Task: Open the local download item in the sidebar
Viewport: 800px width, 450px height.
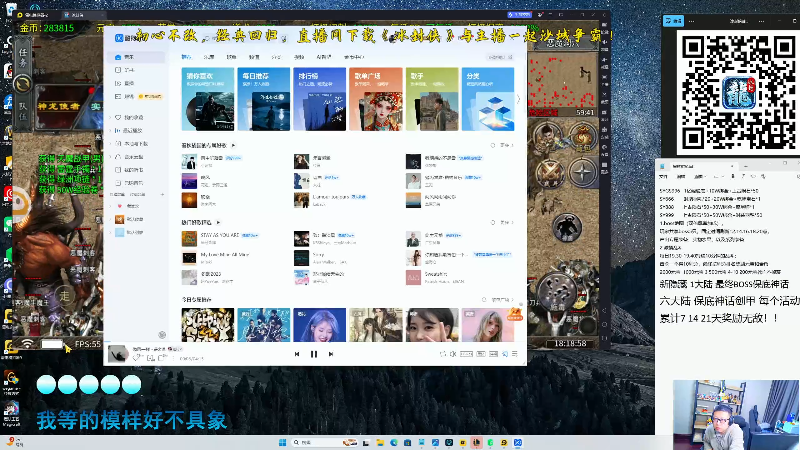Action: click(132, 144)
